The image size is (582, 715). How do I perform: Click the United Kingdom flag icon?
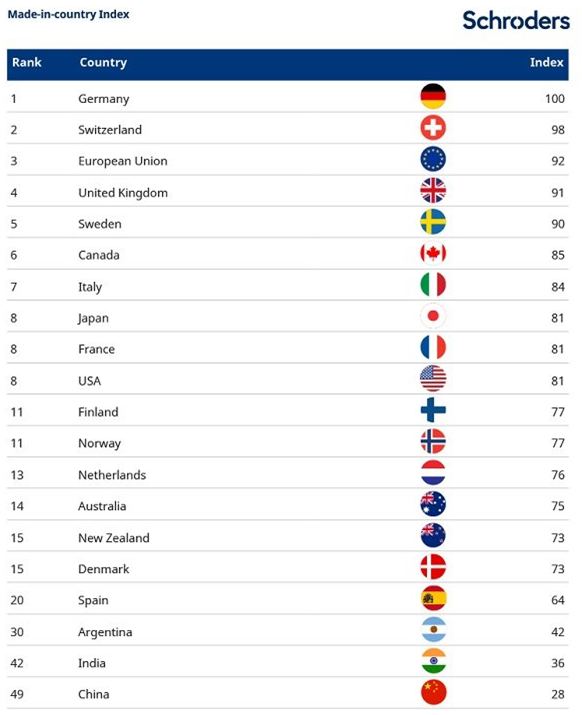pos(432,191)
